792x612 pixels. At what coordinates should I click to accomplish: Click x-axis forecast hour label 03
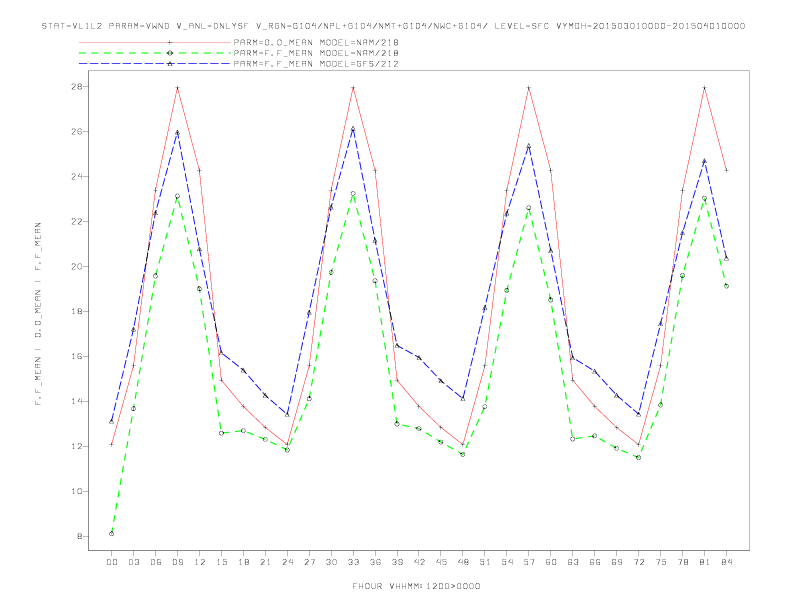tap(133, 562)
